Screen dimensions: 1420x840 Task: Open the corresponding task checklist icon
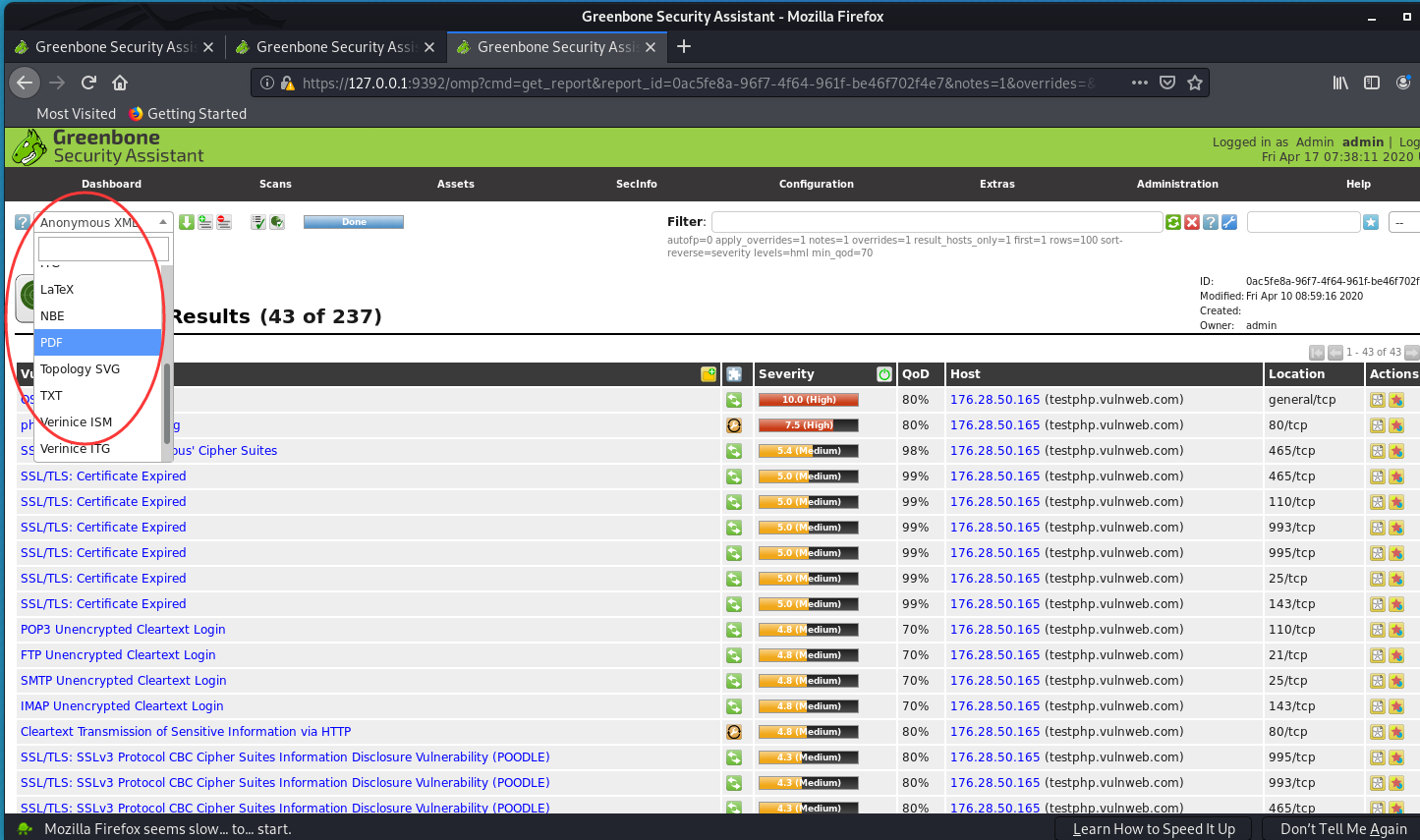[258, 222]
